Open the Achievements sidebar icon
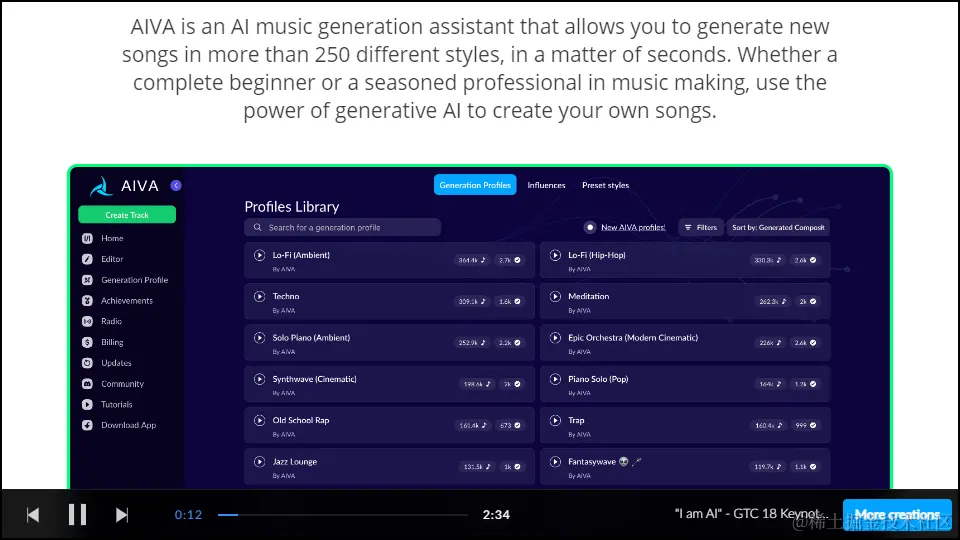The width and height of the screenshot is (960, 540). click(87, 301)
